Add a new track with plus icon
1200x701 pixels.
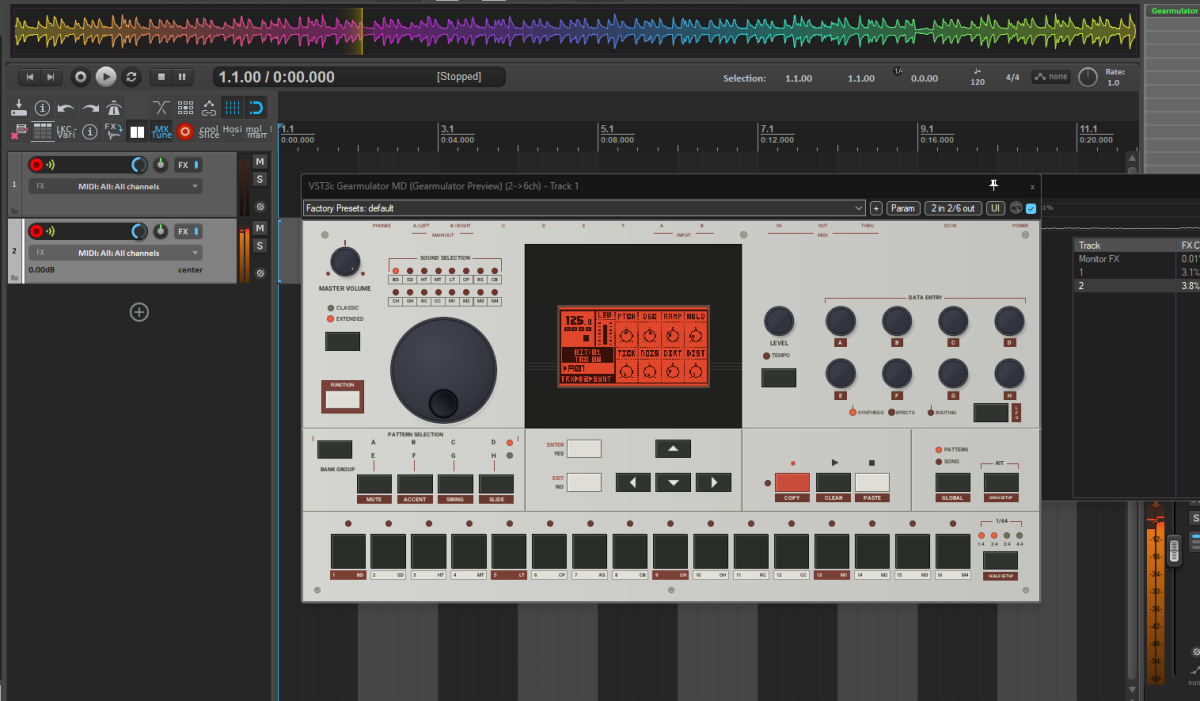(x=139, y=312)
